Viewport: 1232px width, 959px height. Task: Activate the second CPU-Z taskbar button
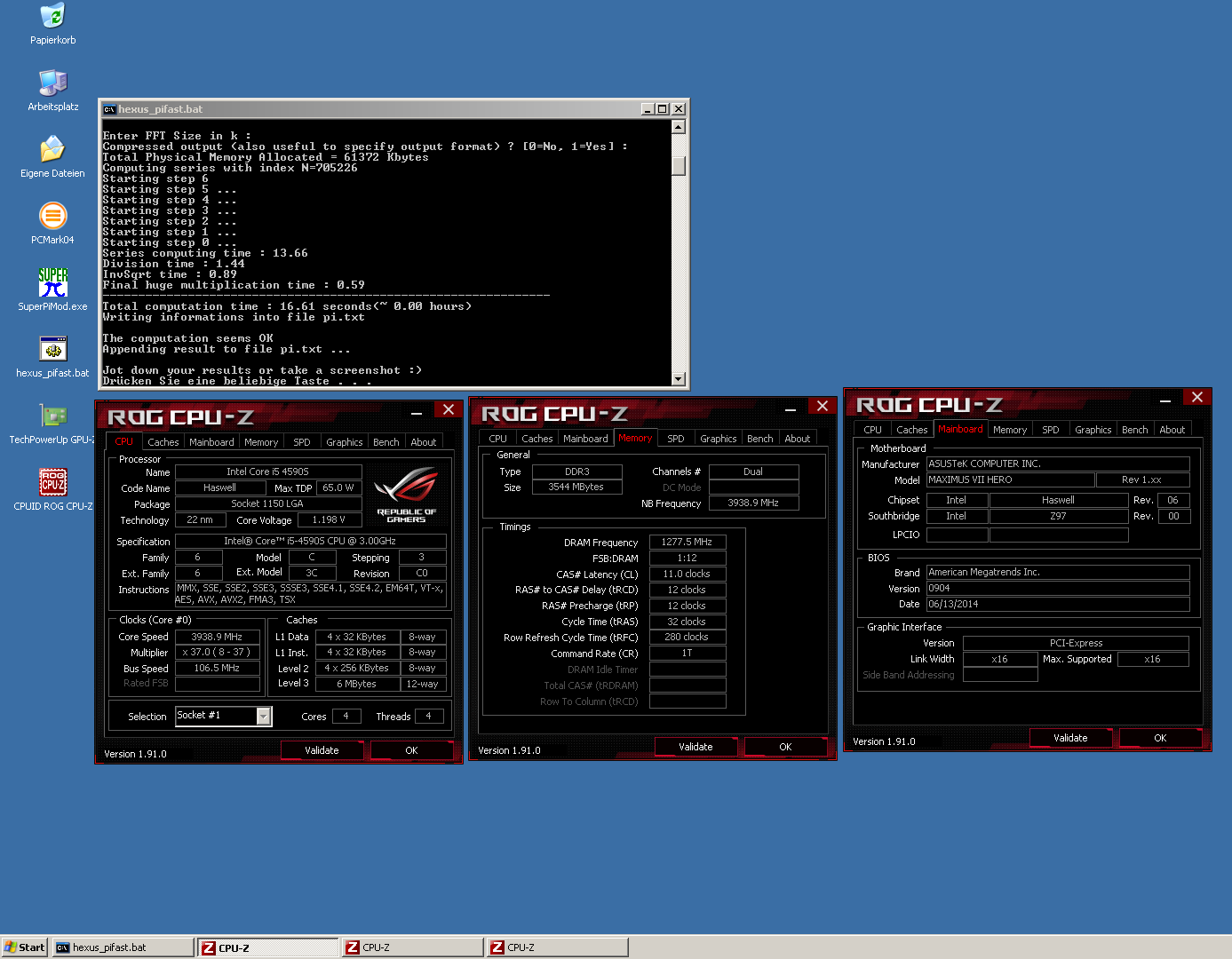coord(413,947)
